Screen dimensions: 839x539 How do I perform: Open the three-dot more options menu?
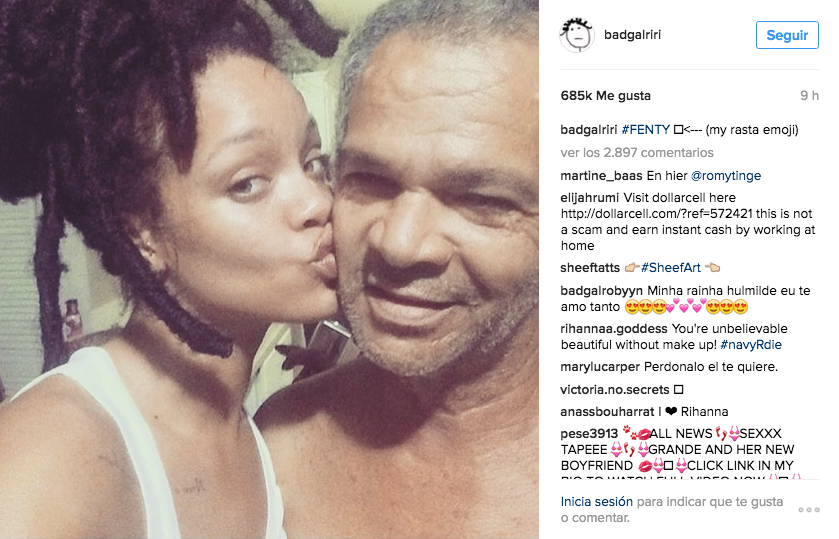pos(809,510)
